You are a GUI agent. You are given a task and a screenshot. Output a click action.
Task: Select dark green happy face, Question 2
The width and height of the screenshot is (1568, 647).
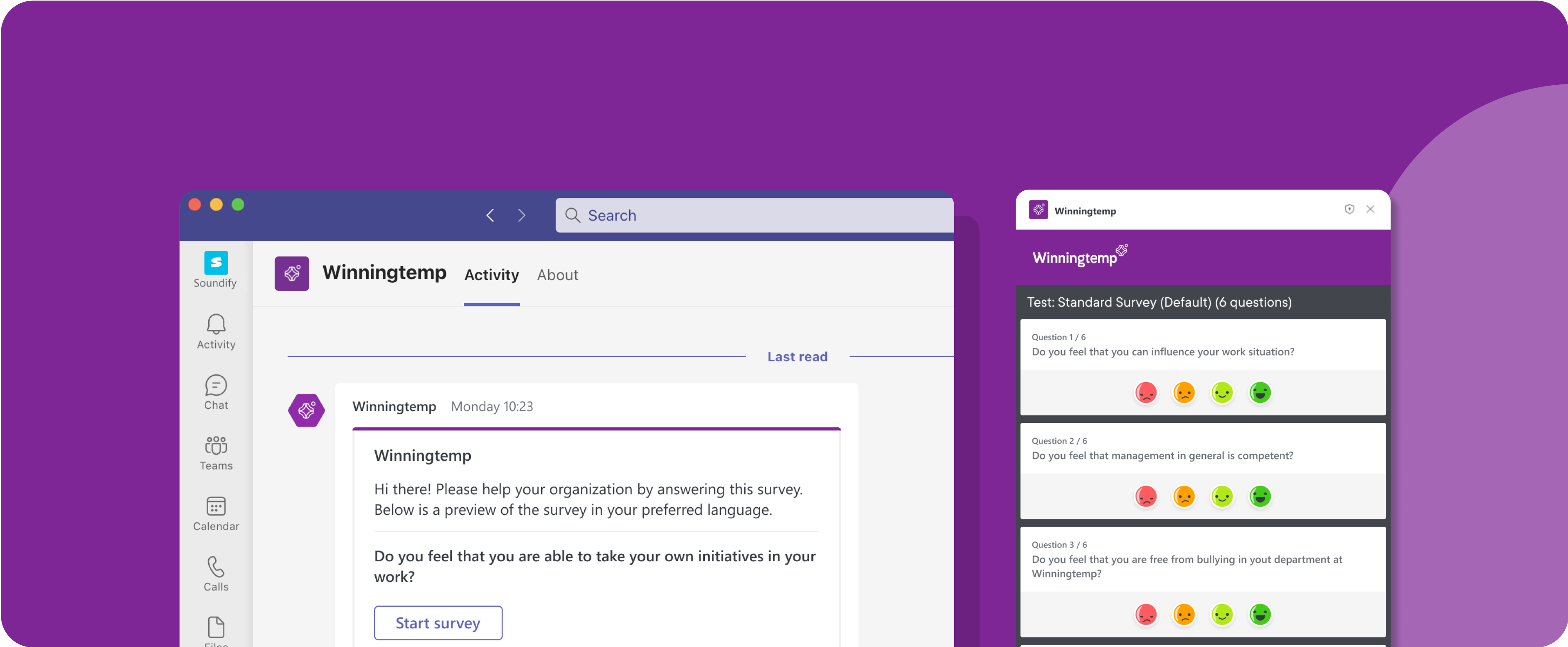tap(1260, 496)
